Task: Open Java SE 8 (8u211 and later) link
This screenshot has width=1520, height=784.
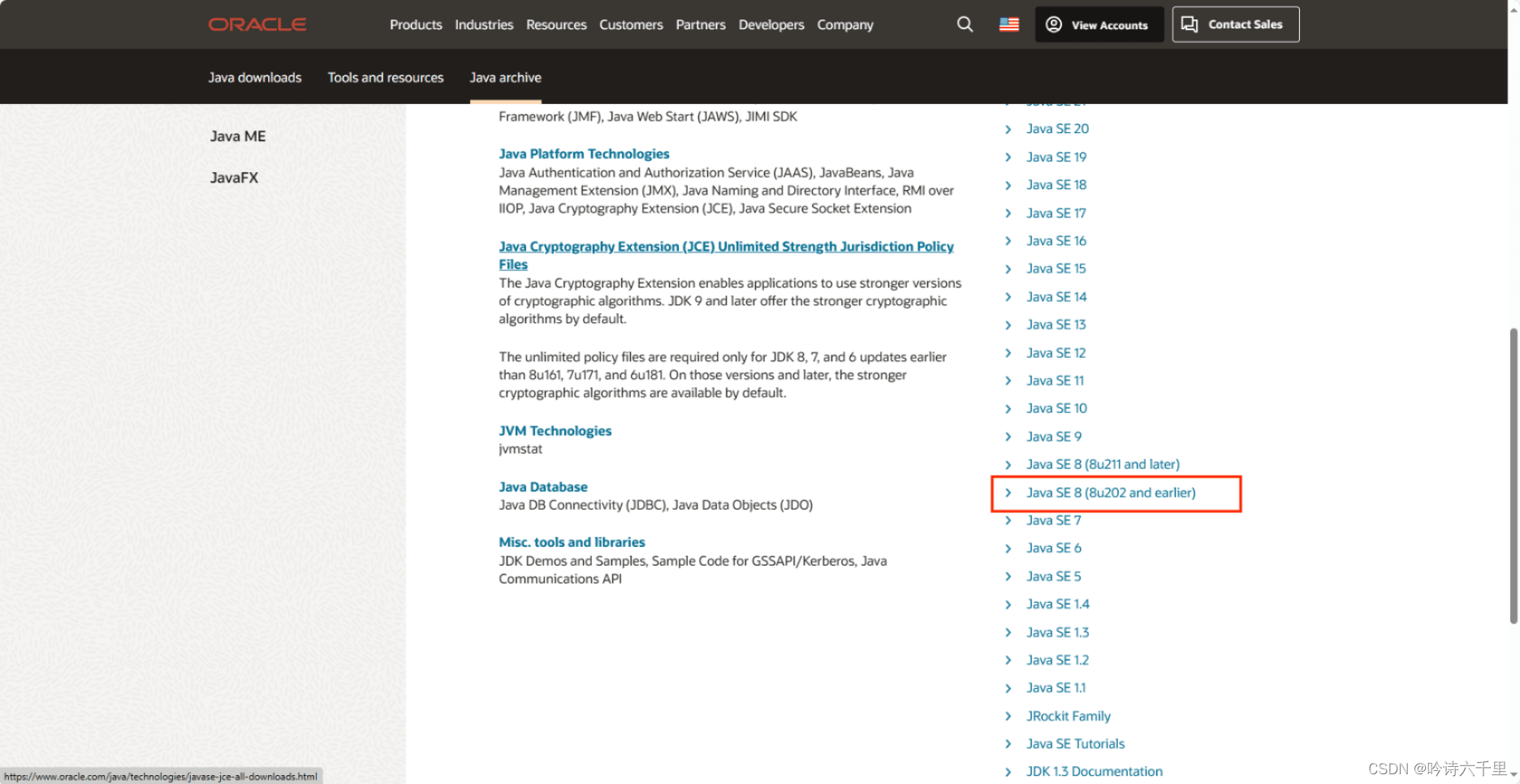Action: [1103, 463]
